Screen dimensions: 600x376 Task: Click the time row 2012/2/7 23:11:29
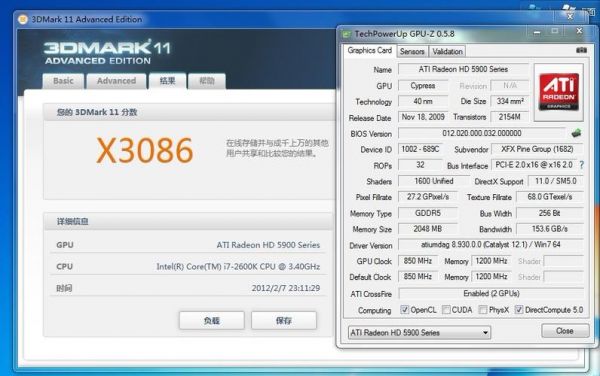pos(188,288)
